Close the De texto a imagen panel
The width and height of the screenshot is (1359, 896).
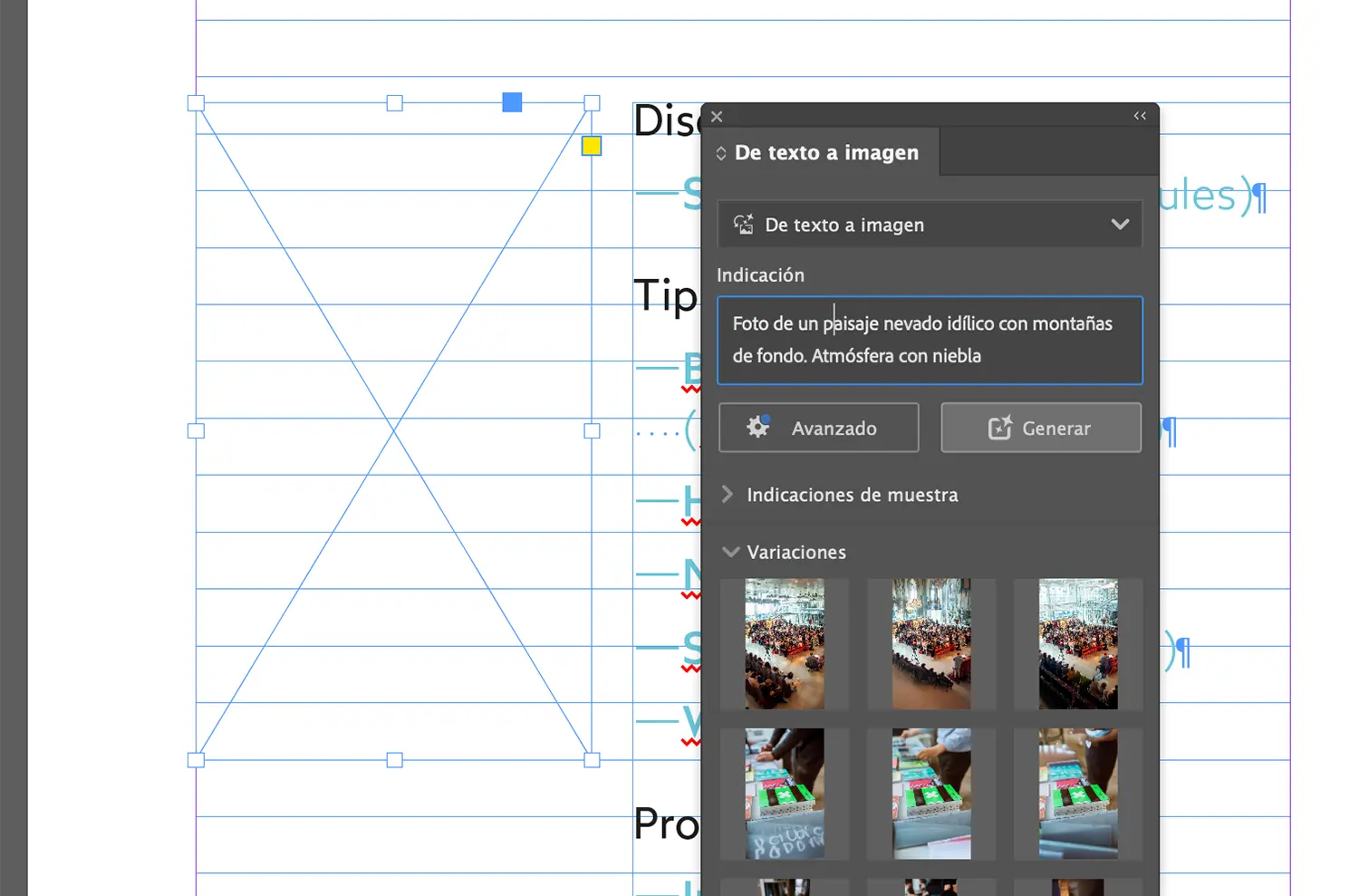click(717, 117)
